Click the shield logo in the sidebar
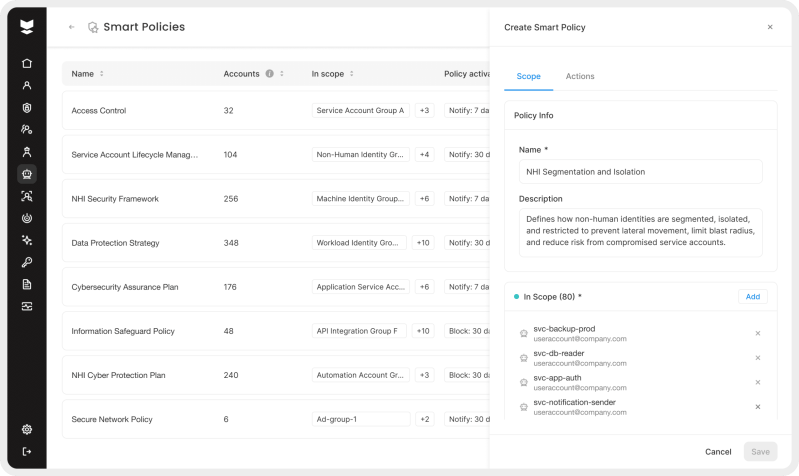The height and width of the screenshot is (476, 799). pos(26,27)
